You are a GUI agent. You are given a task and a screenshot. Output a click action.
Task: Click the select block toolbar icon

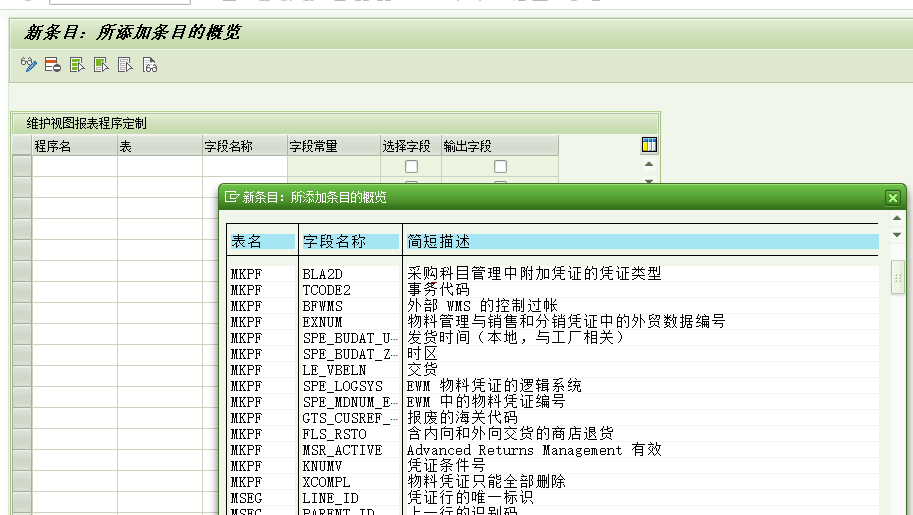point(101,66)
